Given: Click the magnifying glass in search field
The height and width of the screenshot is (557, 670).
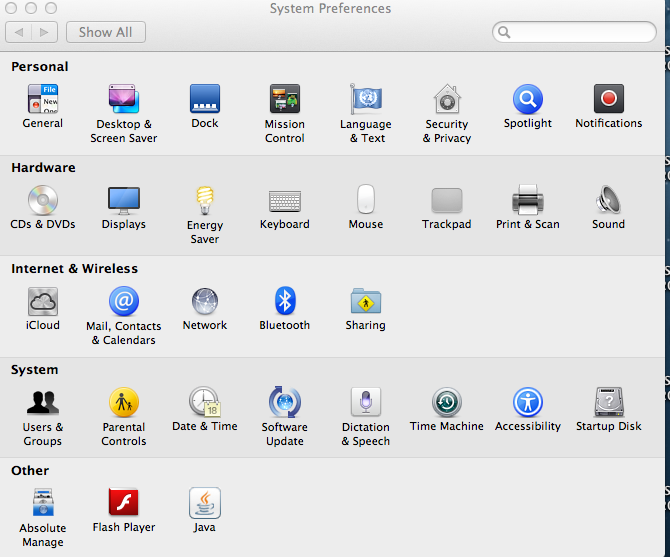Looking at the screenshot, I should click(x=504, y=32).
